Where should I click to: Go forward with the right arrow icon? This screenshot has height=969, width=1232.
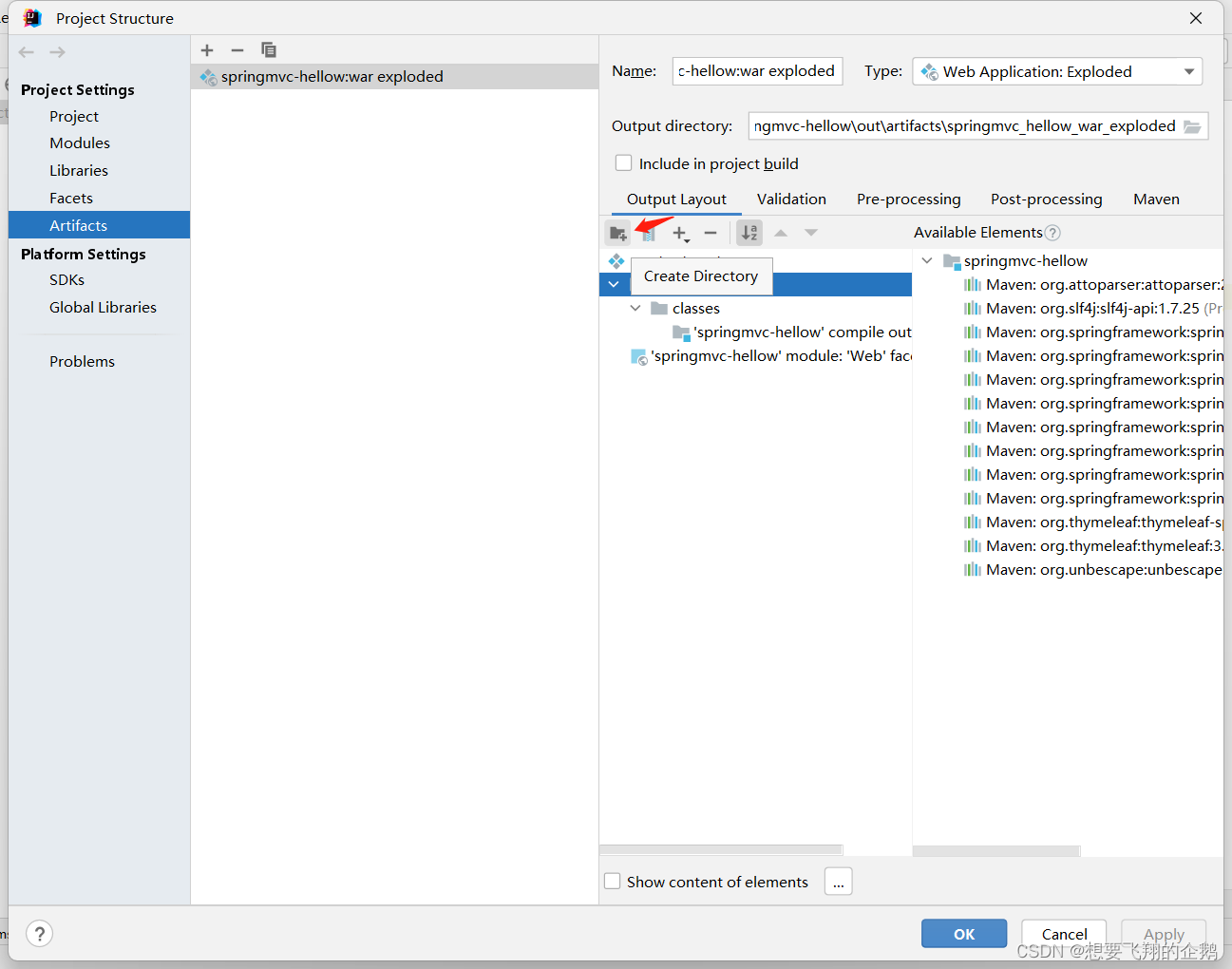(58, 52)
